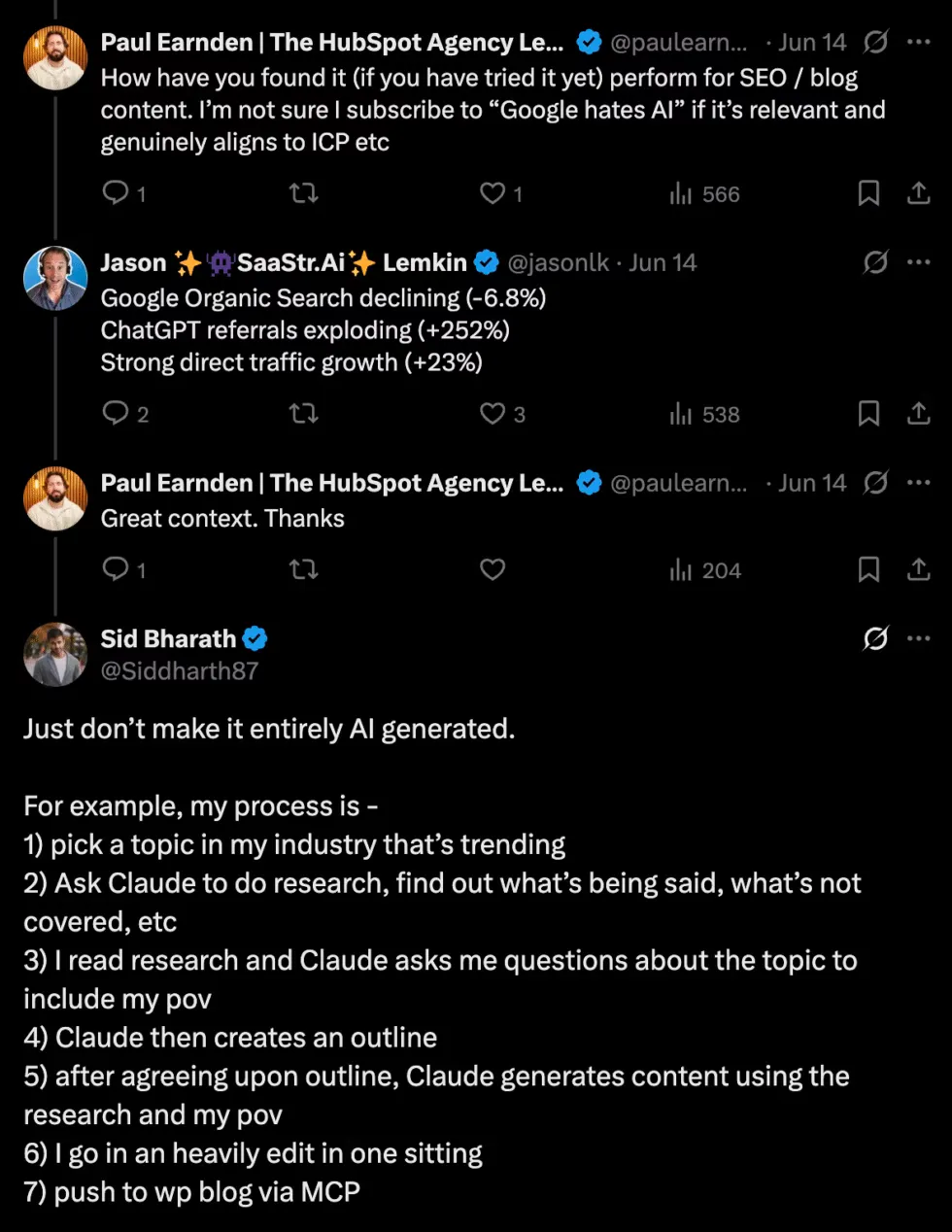Open more options on Jason Lemkin's tweet
Viewport: 952px width, 1232px height.
918,262
